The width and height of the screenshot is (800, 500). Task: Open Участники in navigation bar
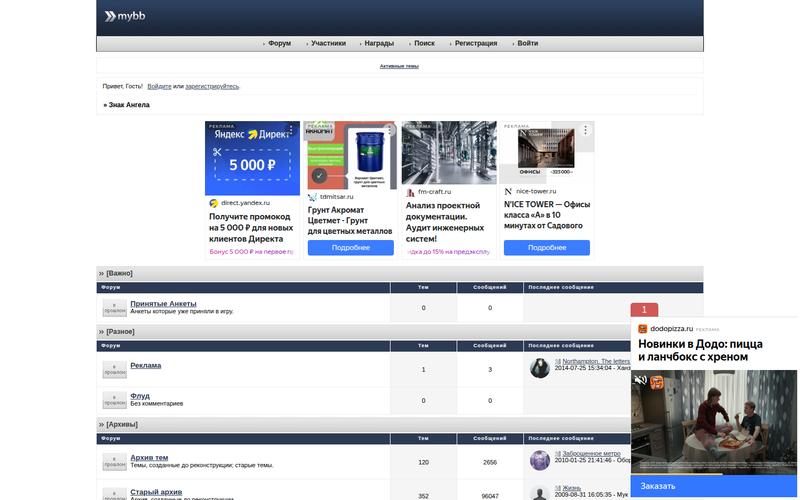(x=328, y=44)
